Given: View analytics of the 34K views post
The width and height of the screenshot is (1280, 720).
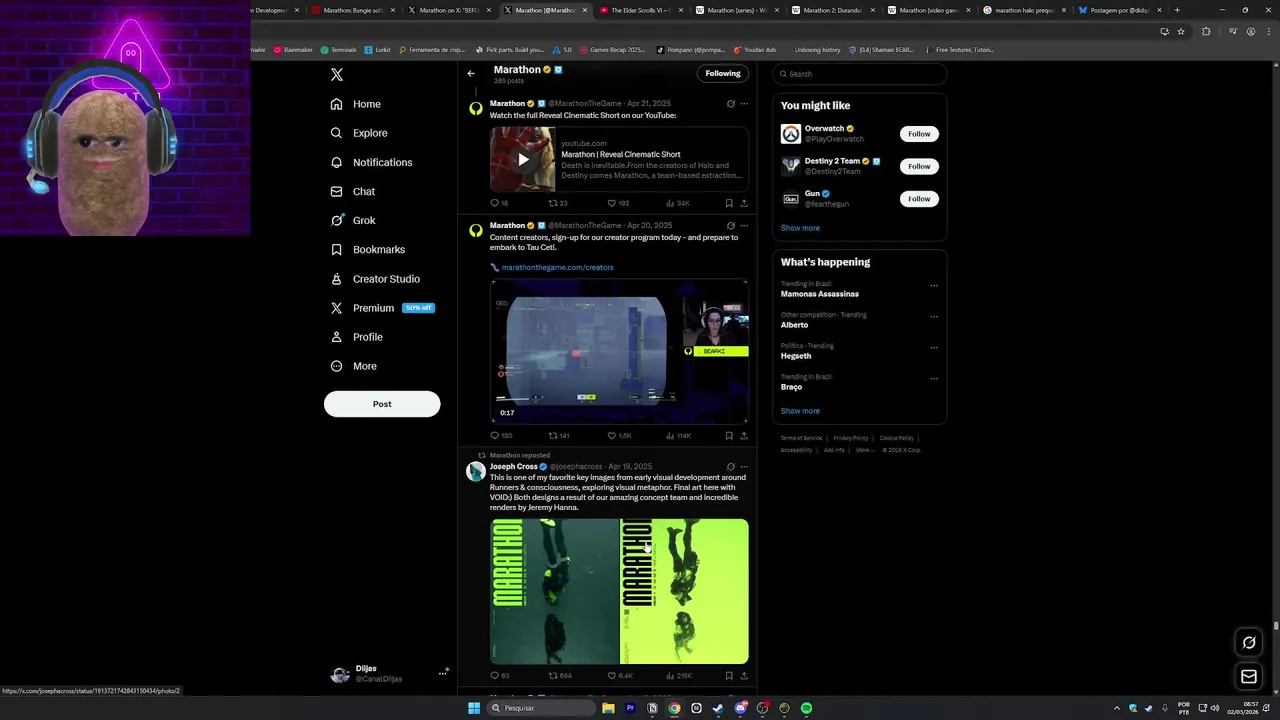Looking at the screenshot, I should (677, 203).
